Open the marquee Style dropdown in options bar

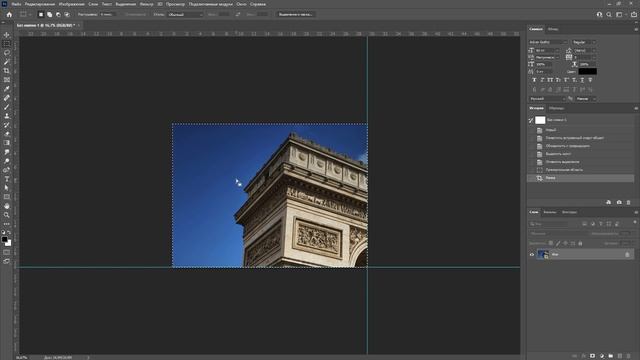[x=184, y=14]
